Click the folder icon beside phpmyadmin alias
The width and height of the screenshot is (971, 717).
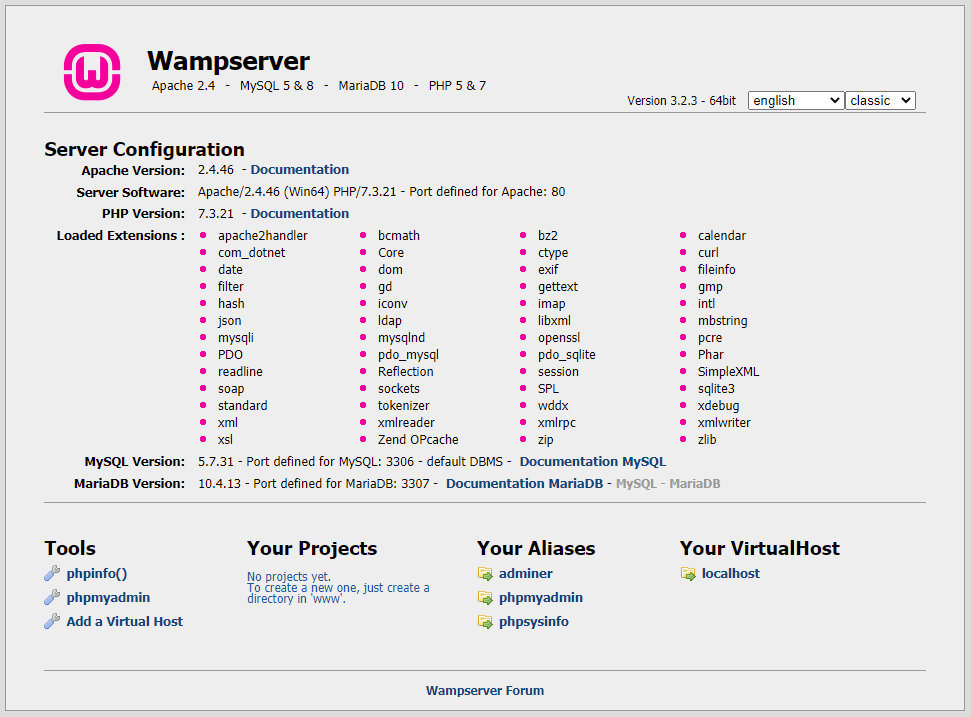(x=485, y=598)
